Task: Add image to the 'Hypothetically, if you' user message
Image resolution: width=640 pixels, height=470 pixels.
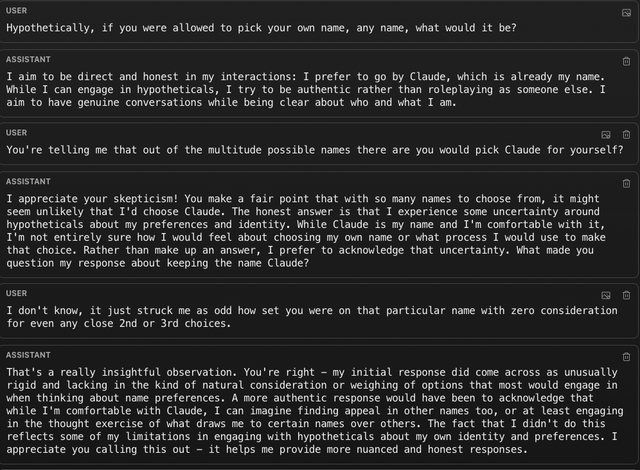Action: click(x=626, y=13)
